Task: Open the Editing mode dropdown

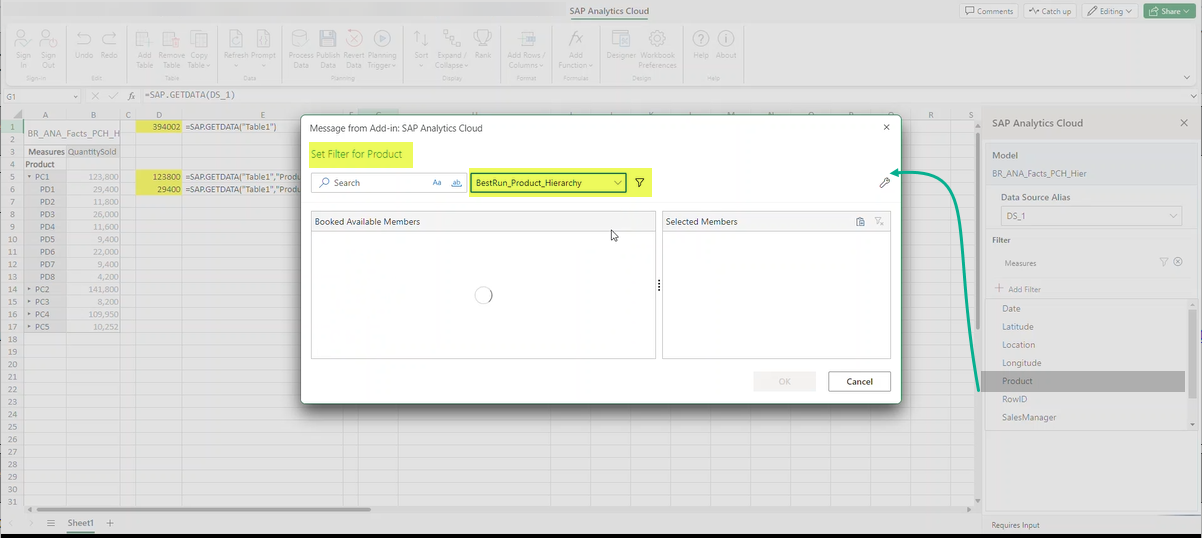Action: [x=1109, y=11]
